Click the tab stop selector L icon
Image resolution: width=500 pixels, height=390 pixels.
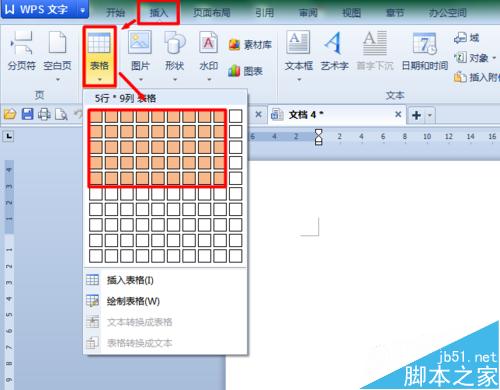click(8, 136)
